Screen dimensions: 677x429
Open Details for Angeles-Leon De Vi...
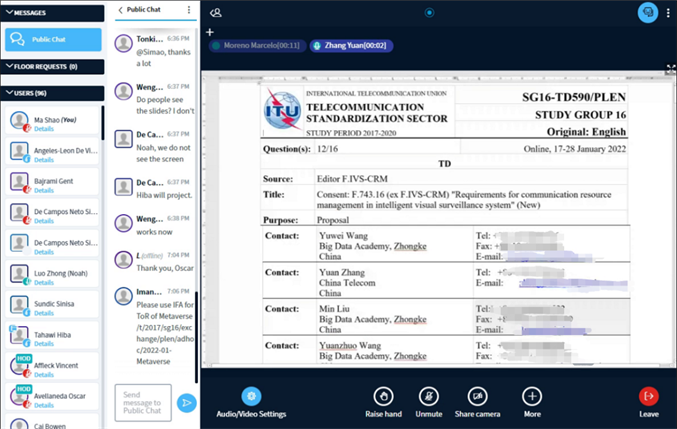44,160
